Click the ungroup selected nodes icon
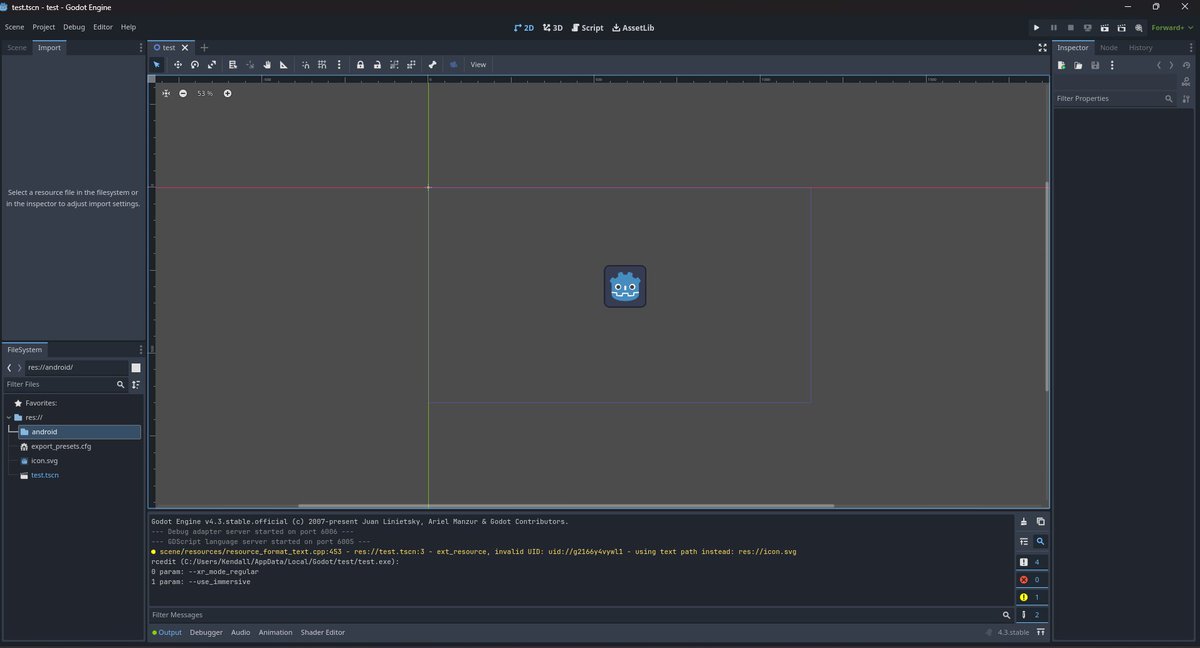 coord(411,64)
